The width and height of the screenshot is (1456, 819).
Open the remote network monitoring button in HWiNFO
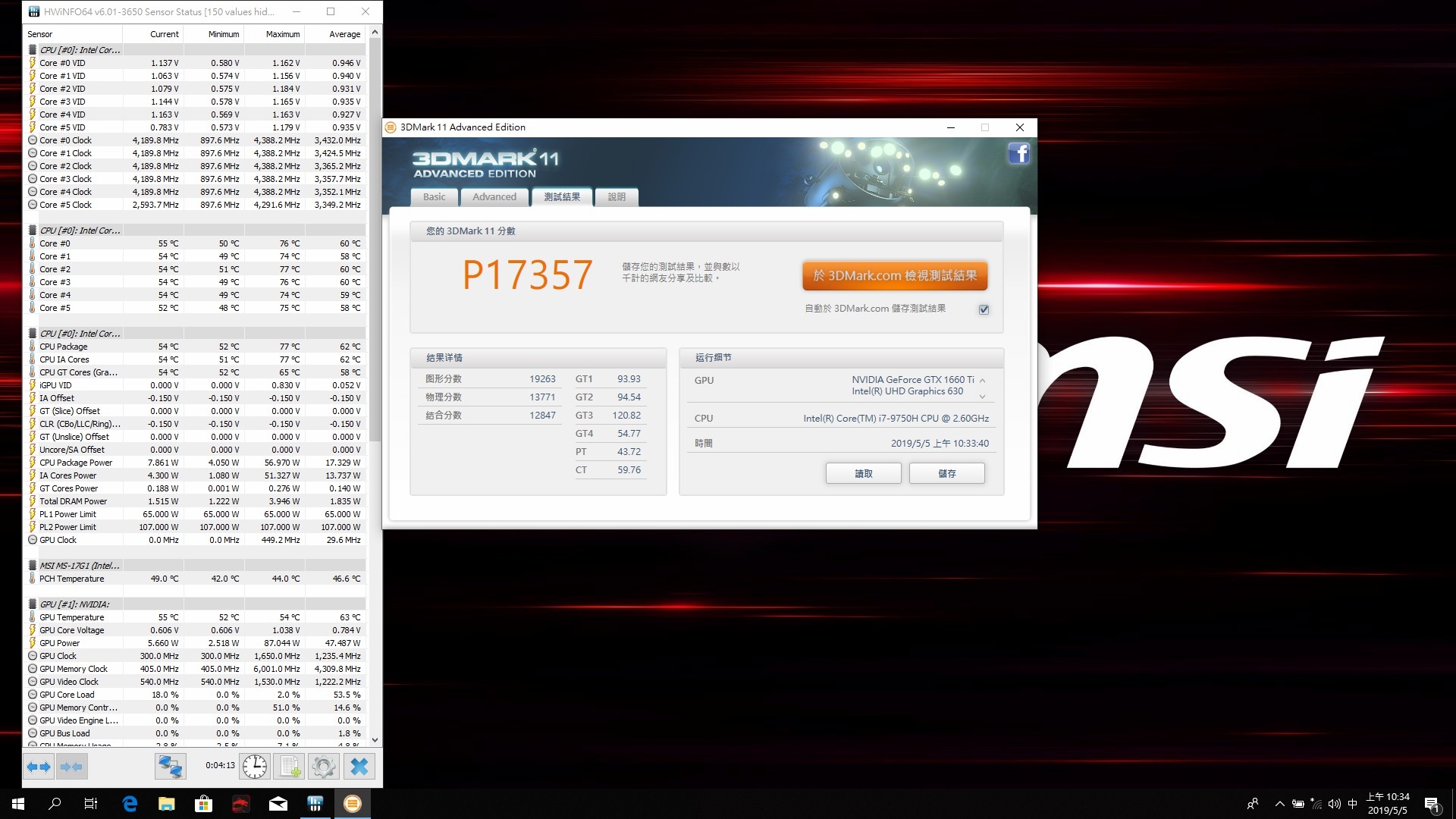click(x=170, y=767)
